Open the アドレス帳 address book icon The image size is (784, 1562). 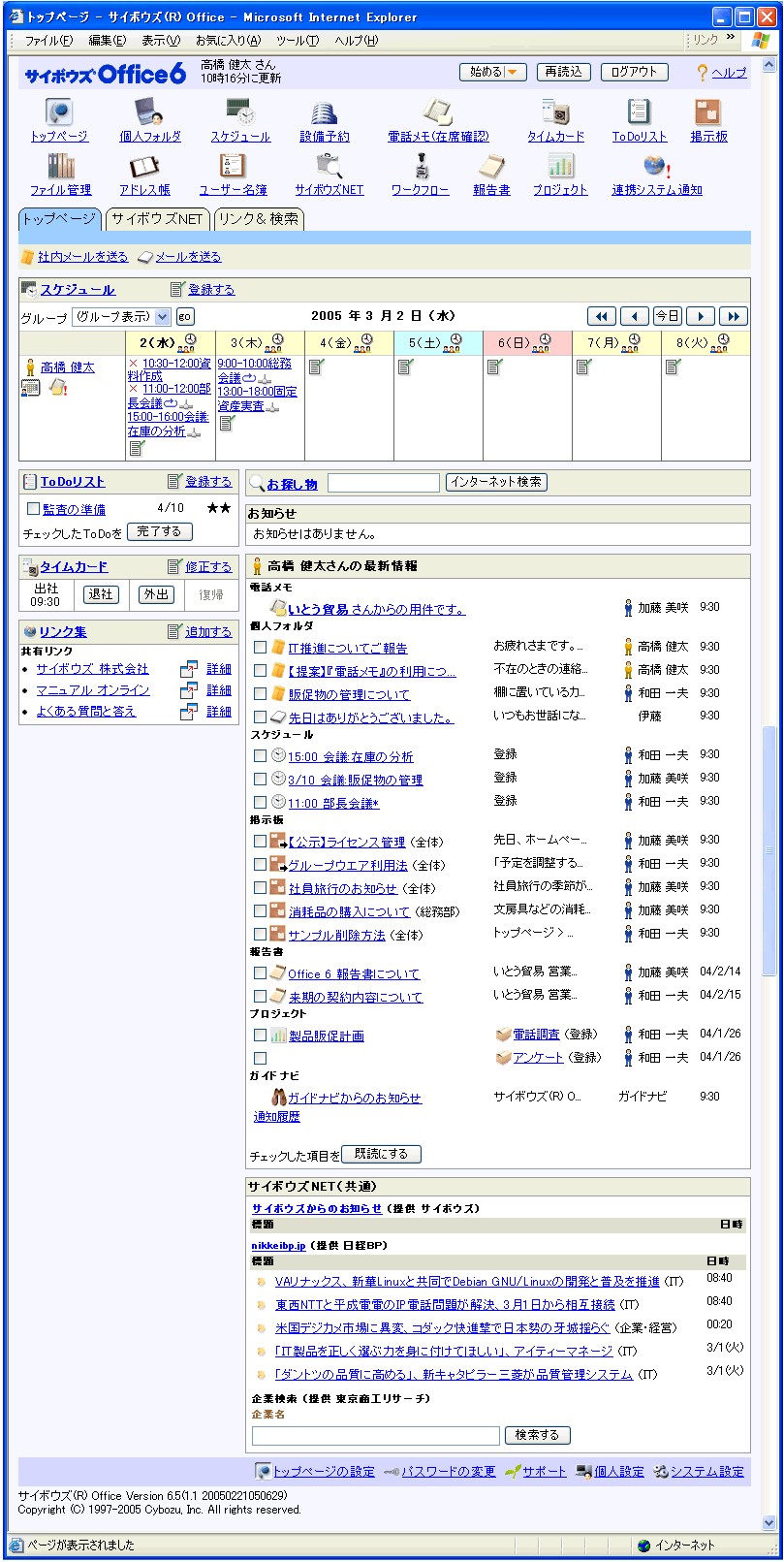[x=144, y=166]
